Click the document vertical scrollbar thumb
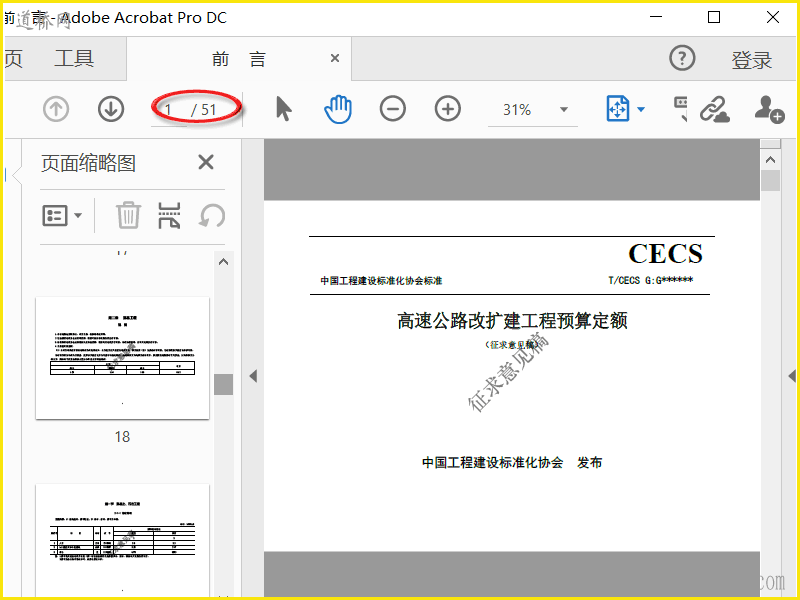 (770, 181)
